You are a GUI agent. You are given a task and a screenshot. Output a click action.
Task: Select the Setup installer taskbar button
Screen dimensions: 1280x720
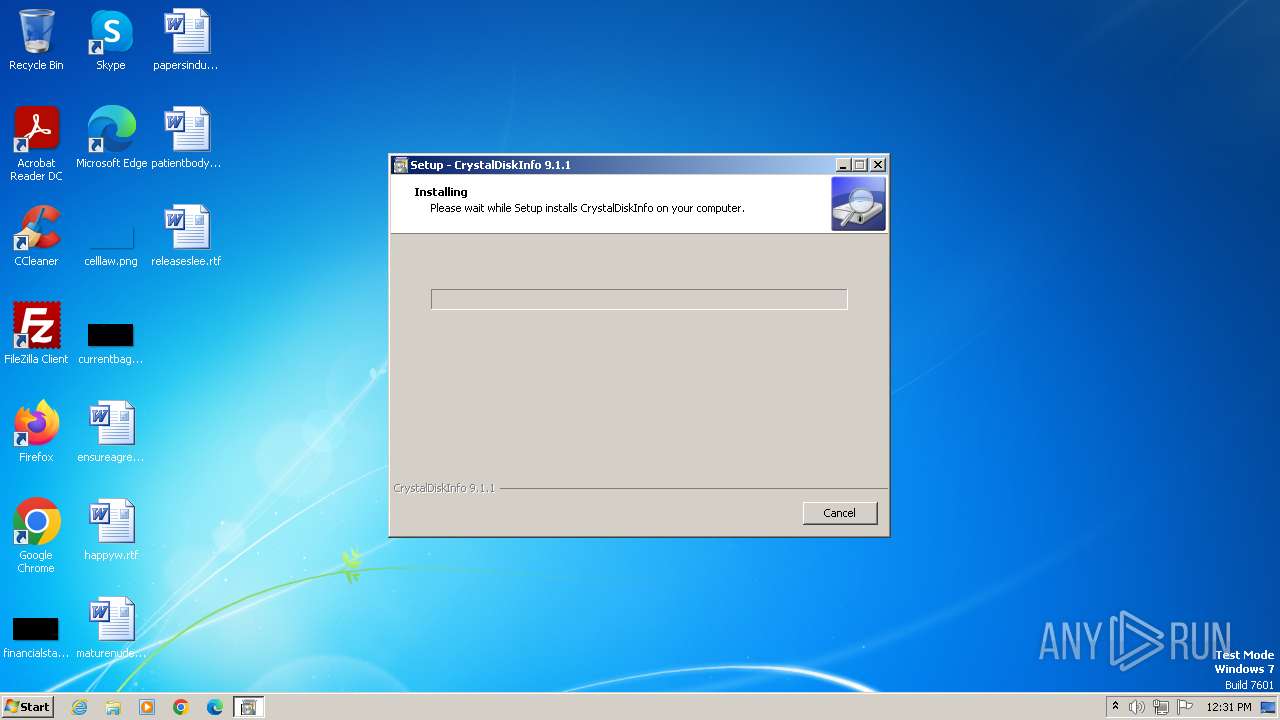click(x=249, y=707)
